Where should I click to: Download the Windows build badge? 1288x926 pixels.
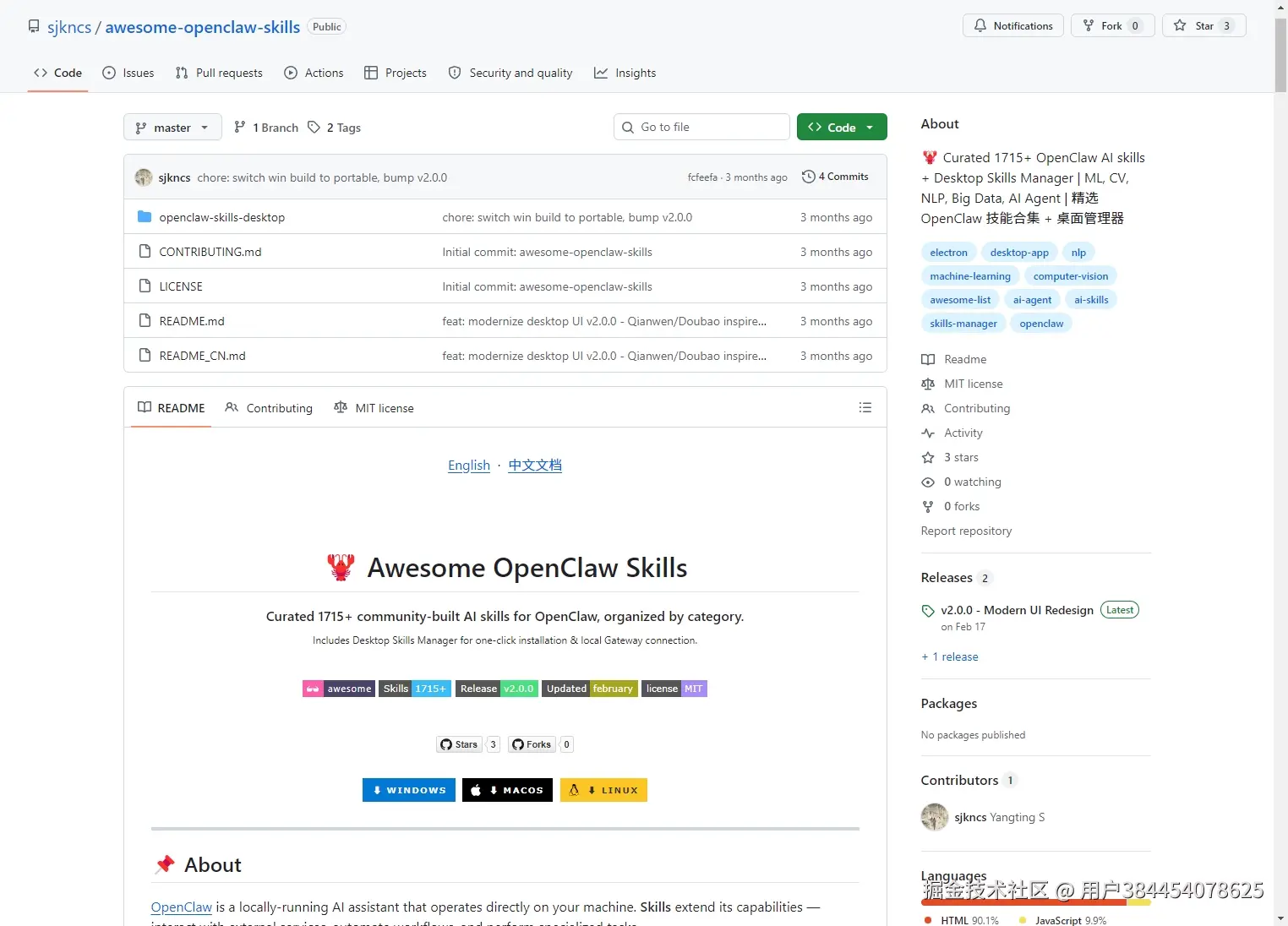pyautogui.click(x=409, y=790)
